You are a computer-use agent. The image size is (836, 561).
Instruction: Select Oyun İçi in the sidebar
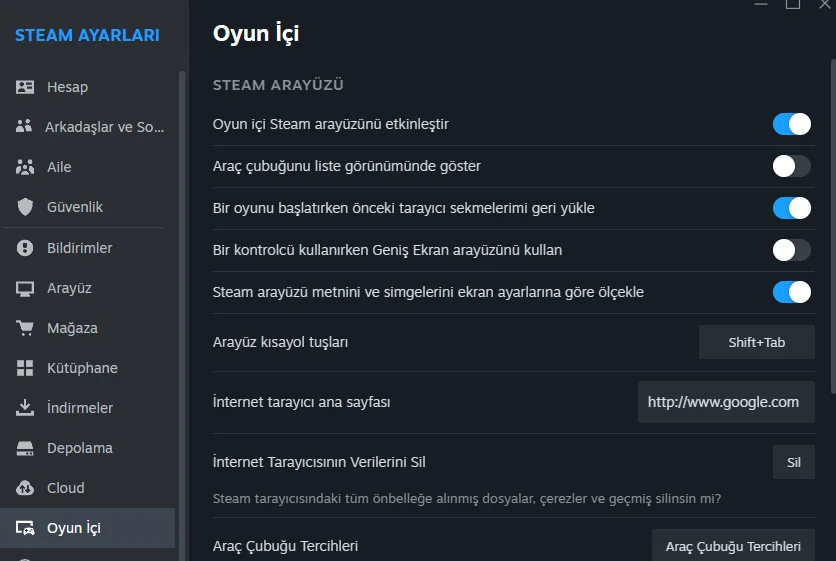tap(87, 528)
